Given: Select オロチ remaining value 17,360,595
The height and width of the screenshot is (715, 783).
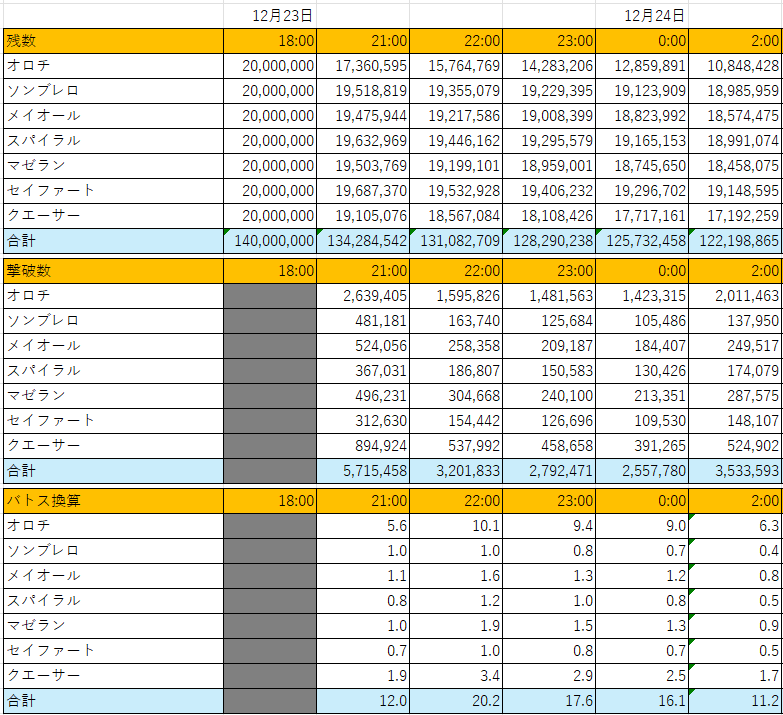Looking at the screenshot, I should point(363,66).
